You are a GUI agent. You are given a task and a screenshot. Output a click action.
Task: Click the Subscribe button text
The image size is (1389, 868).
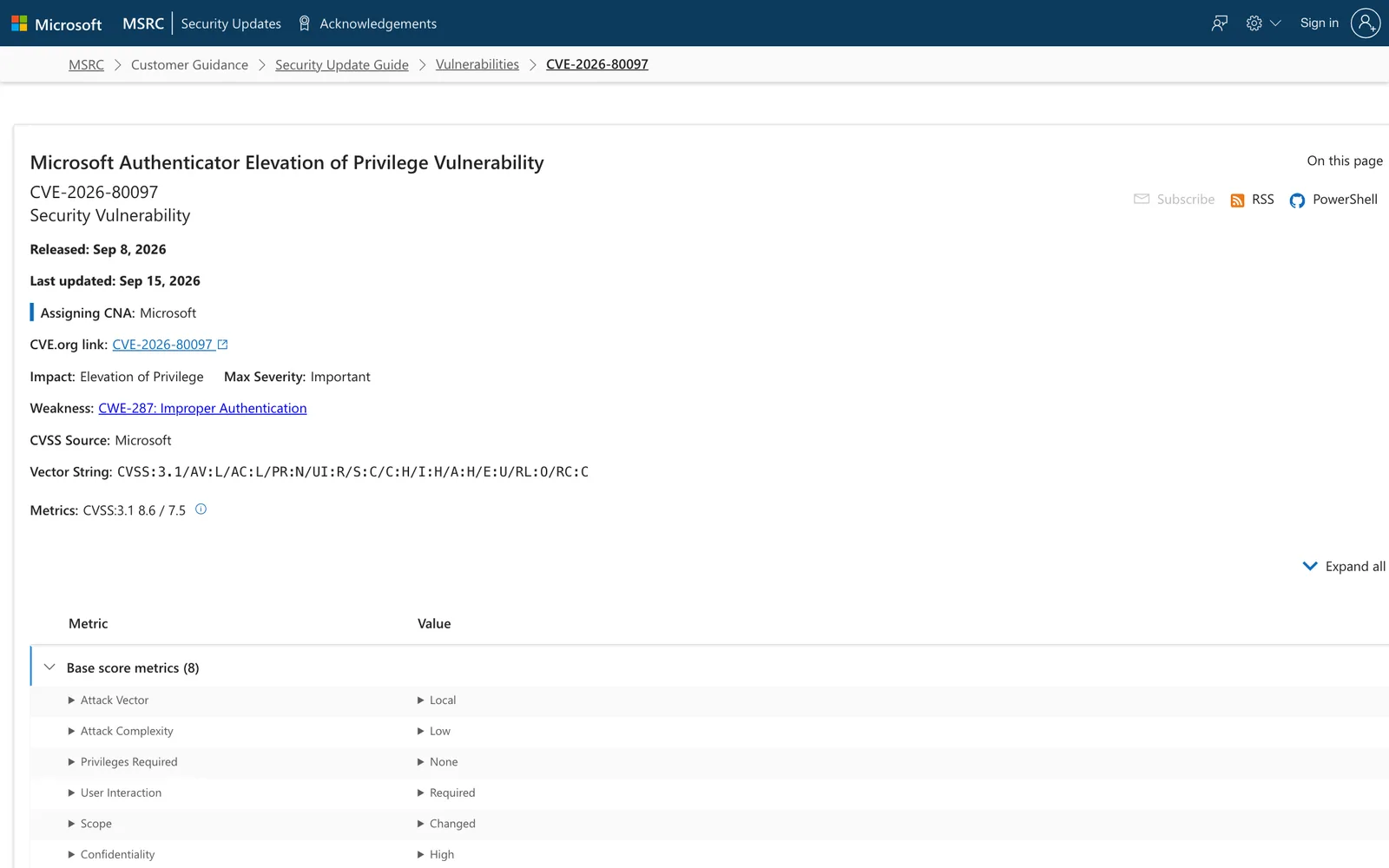click(1186, 200)
